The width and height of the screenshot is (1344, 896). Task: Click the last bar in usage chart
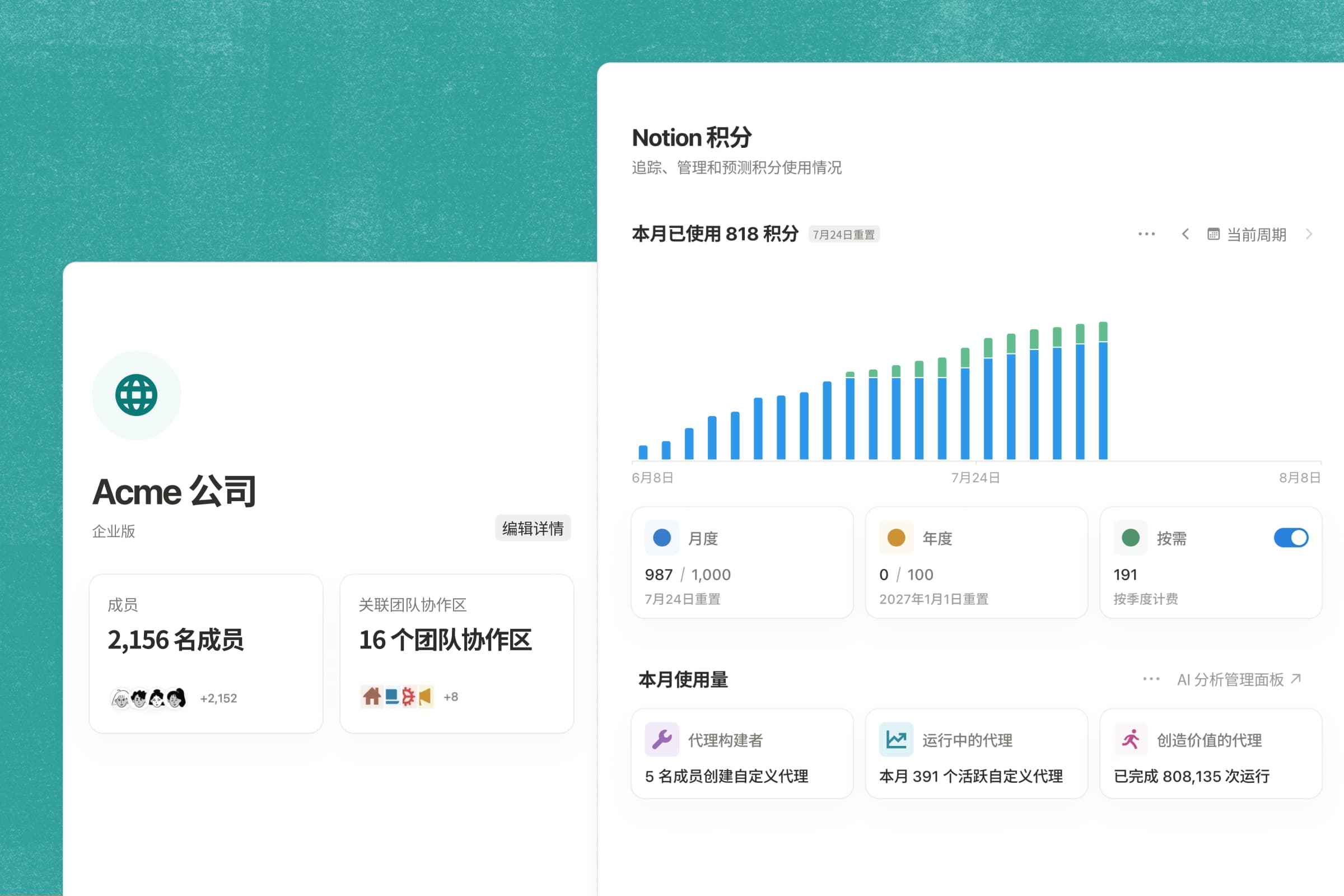(1103, 391)
